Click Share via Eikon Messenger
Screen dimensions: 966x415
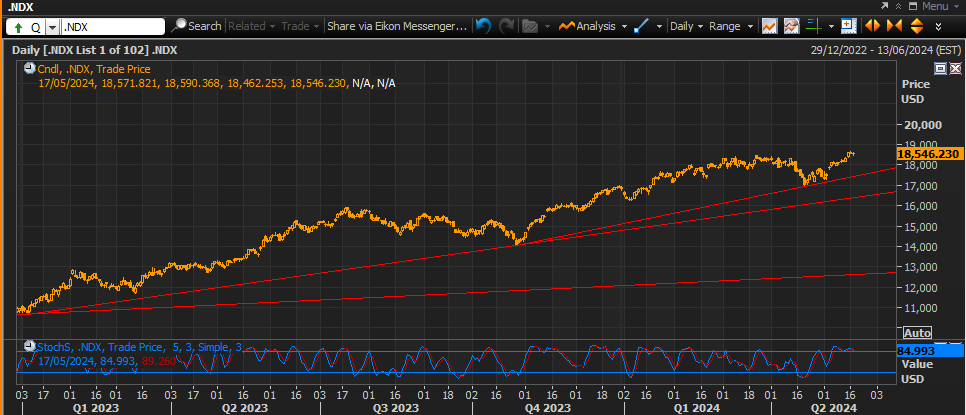pyautogui.click(x=397, y=26)
